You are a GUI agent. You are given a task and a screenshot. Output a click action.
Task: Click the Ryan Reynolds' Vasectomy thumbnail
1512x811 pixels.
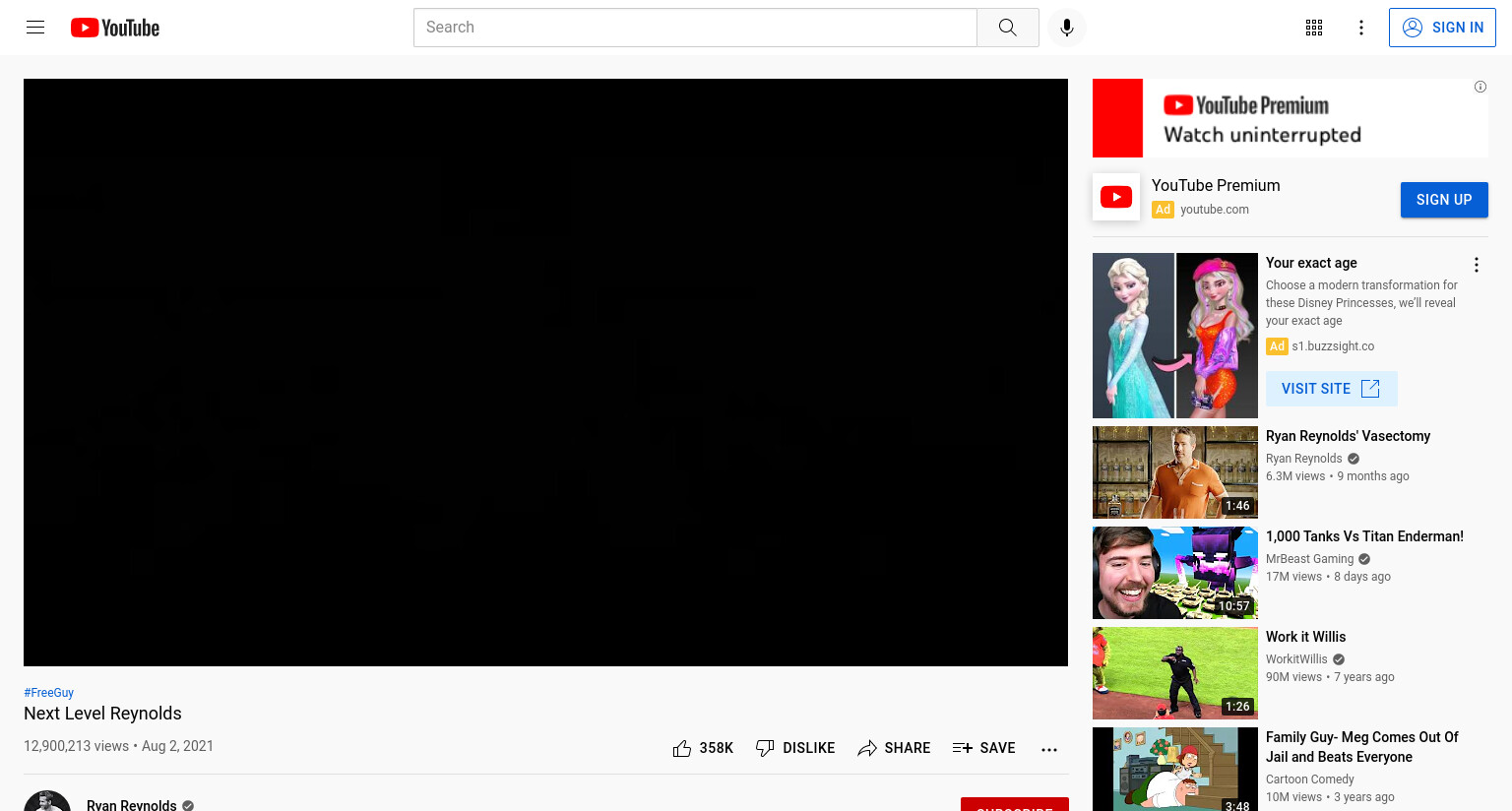[1175, 472]
